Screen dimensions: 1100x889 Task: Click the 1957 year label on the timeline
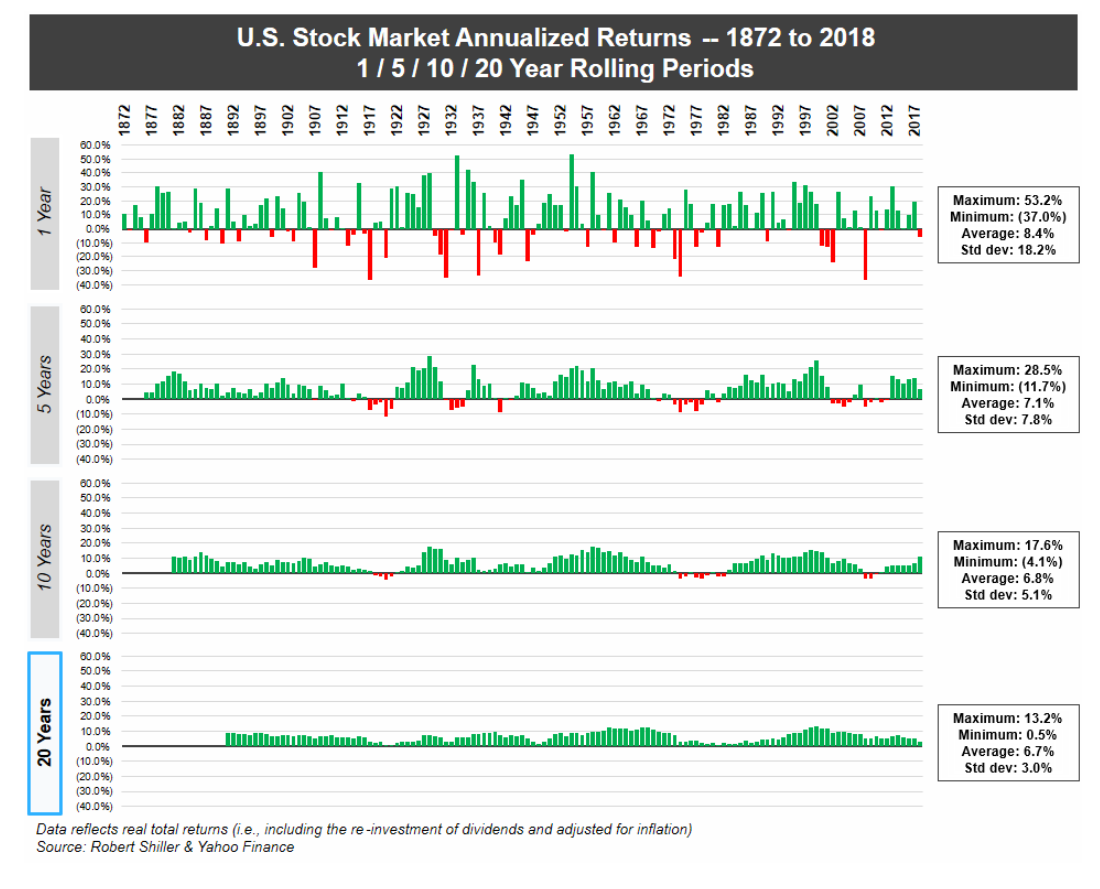[x=589, y=118]
